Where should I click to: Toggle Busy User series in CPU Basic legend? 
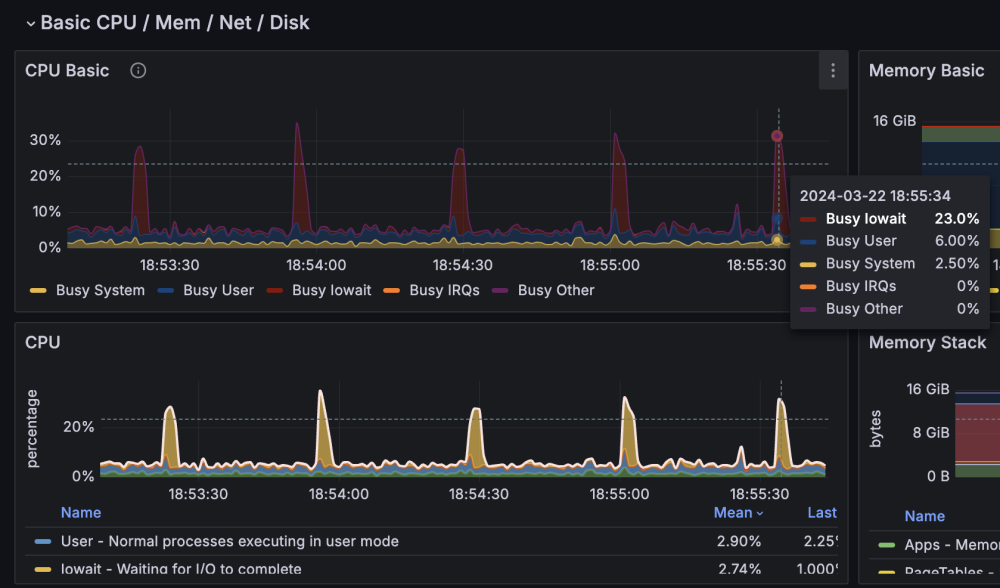tap(218, 290)
